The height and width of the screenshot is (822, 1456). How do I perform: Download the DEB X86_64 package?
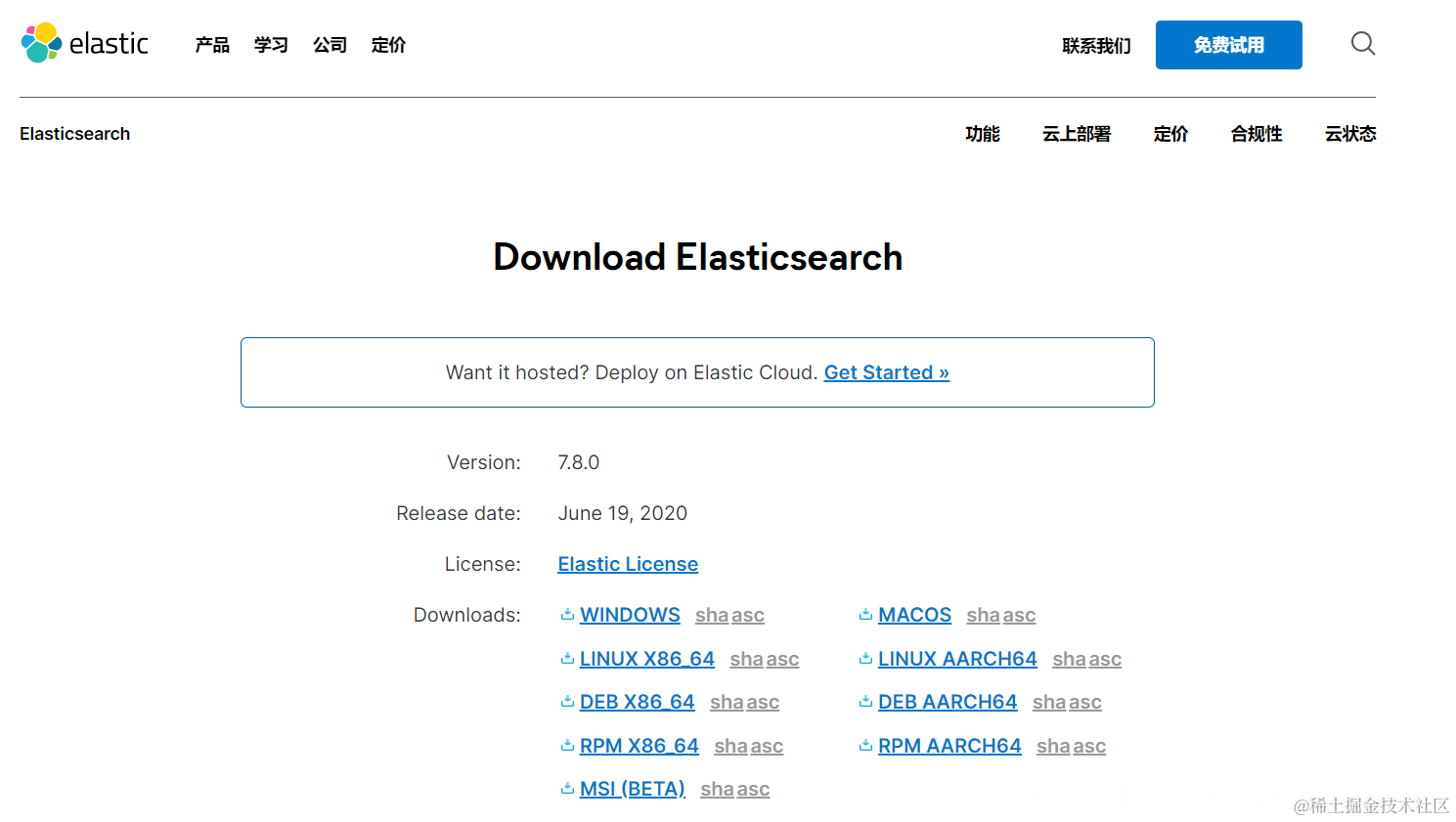click(x=637, y=702)
